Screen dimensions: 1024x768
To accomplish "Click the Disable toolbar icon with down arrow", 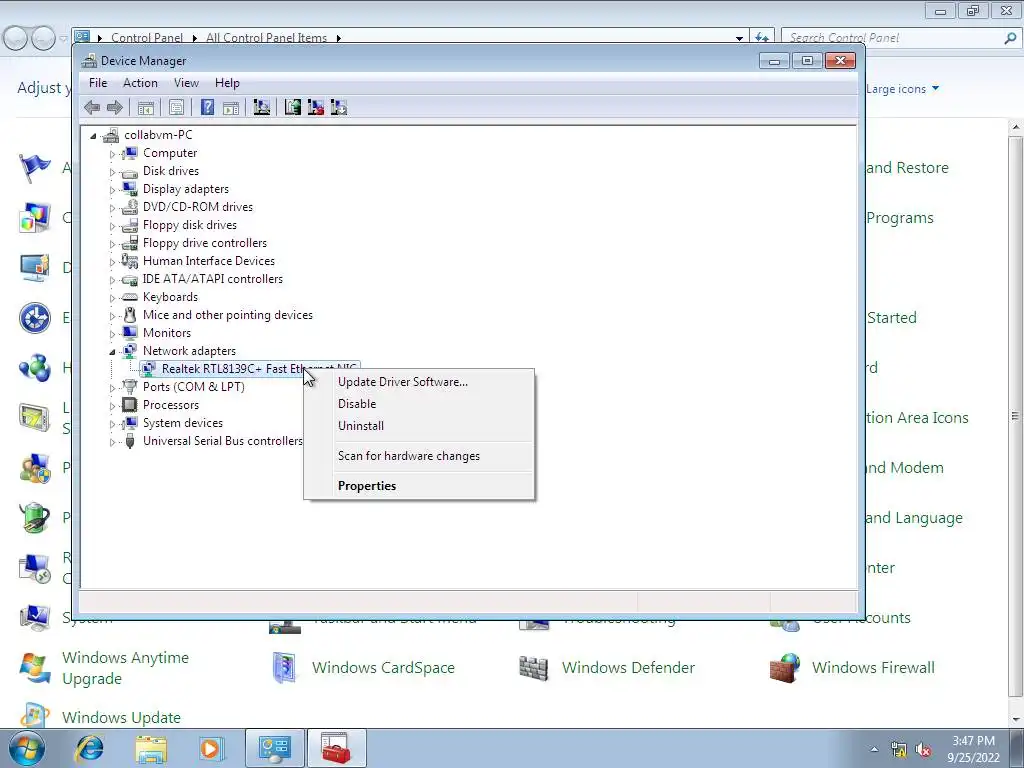I will click(x=338, y=107).
